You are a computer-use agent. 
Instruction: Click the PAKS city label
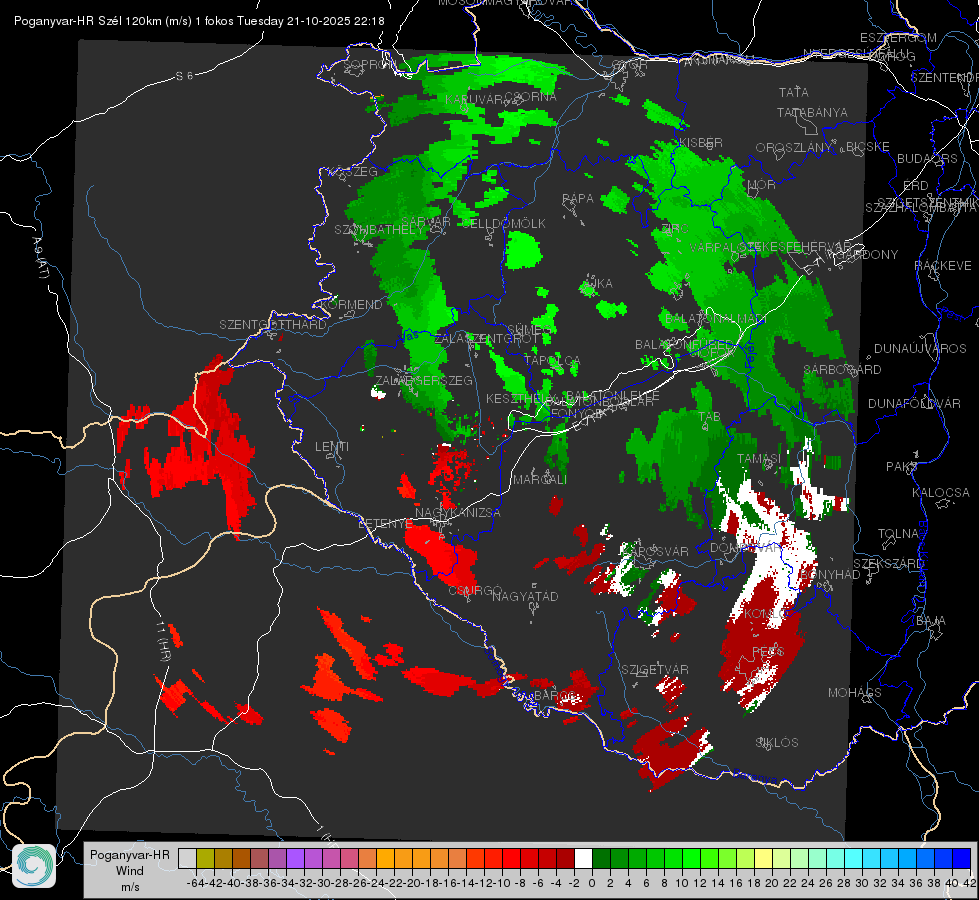click(902, 467)
